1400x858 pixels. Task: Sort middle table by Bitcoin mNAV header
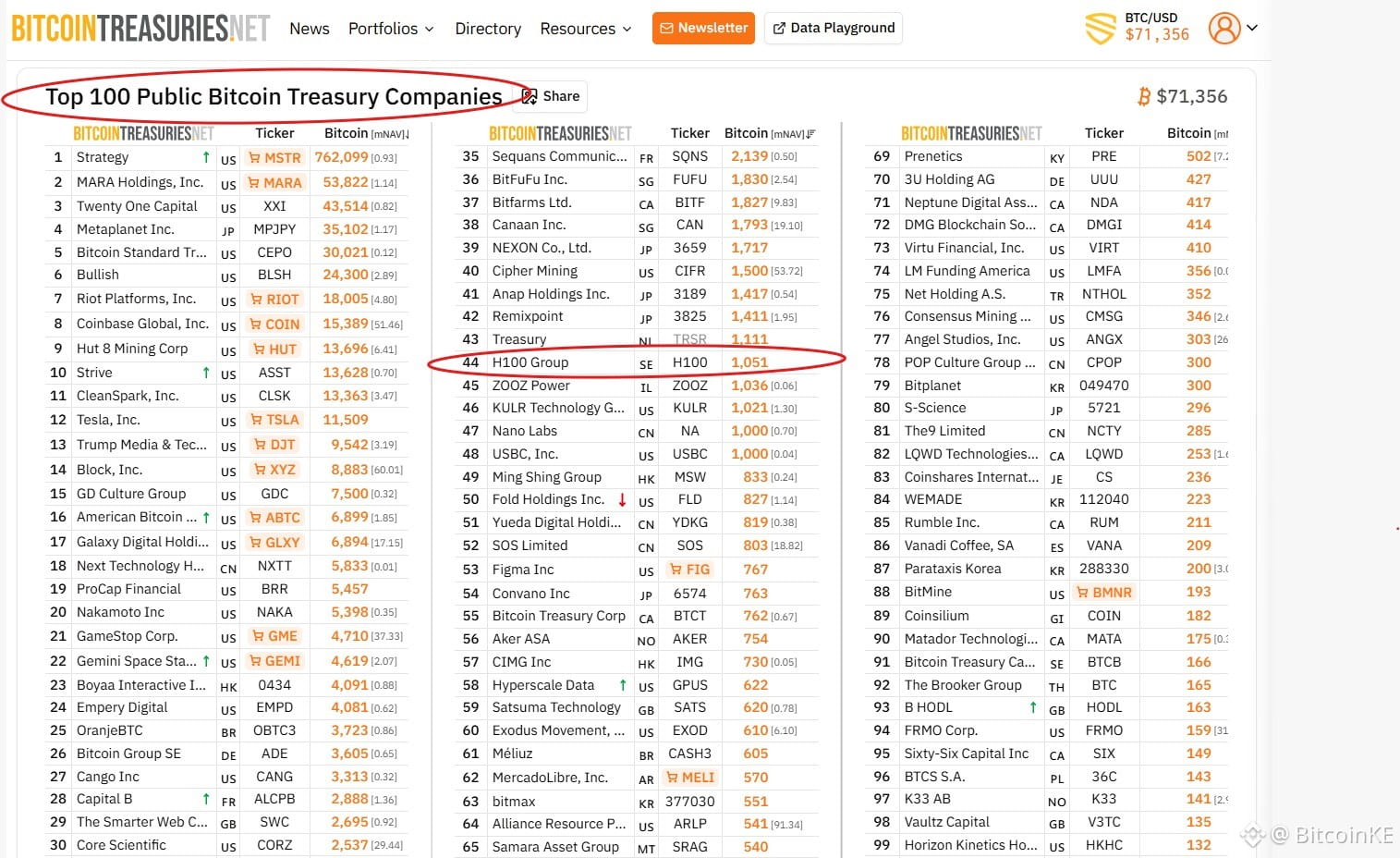point(769,133)
